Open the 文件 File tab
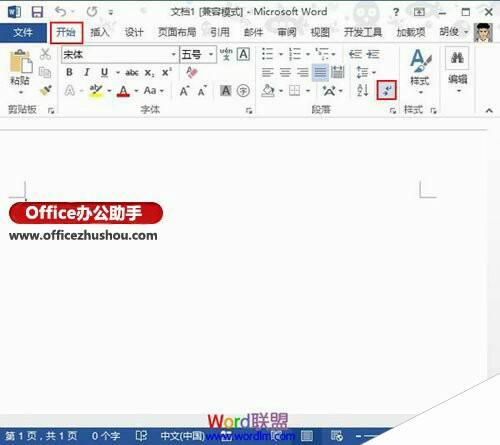The image size is (500, 445). pos(23,33)
